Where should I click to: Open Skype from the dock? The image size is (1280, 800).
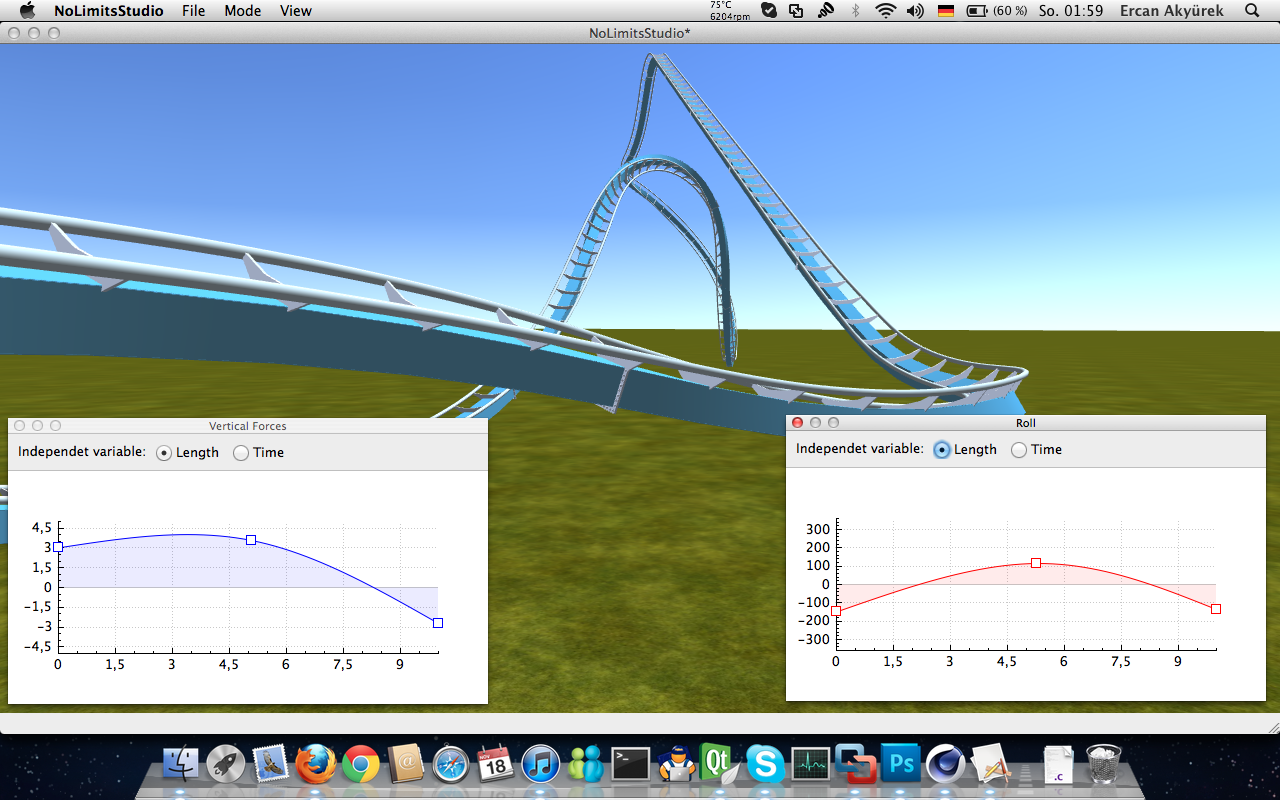coord(765,765)
